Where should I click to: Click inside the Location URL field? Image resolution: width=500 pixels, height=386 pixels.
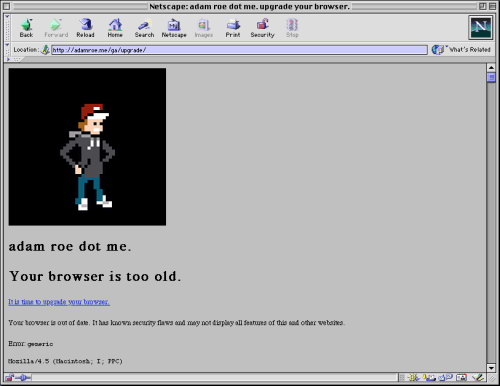pos(239,50)
